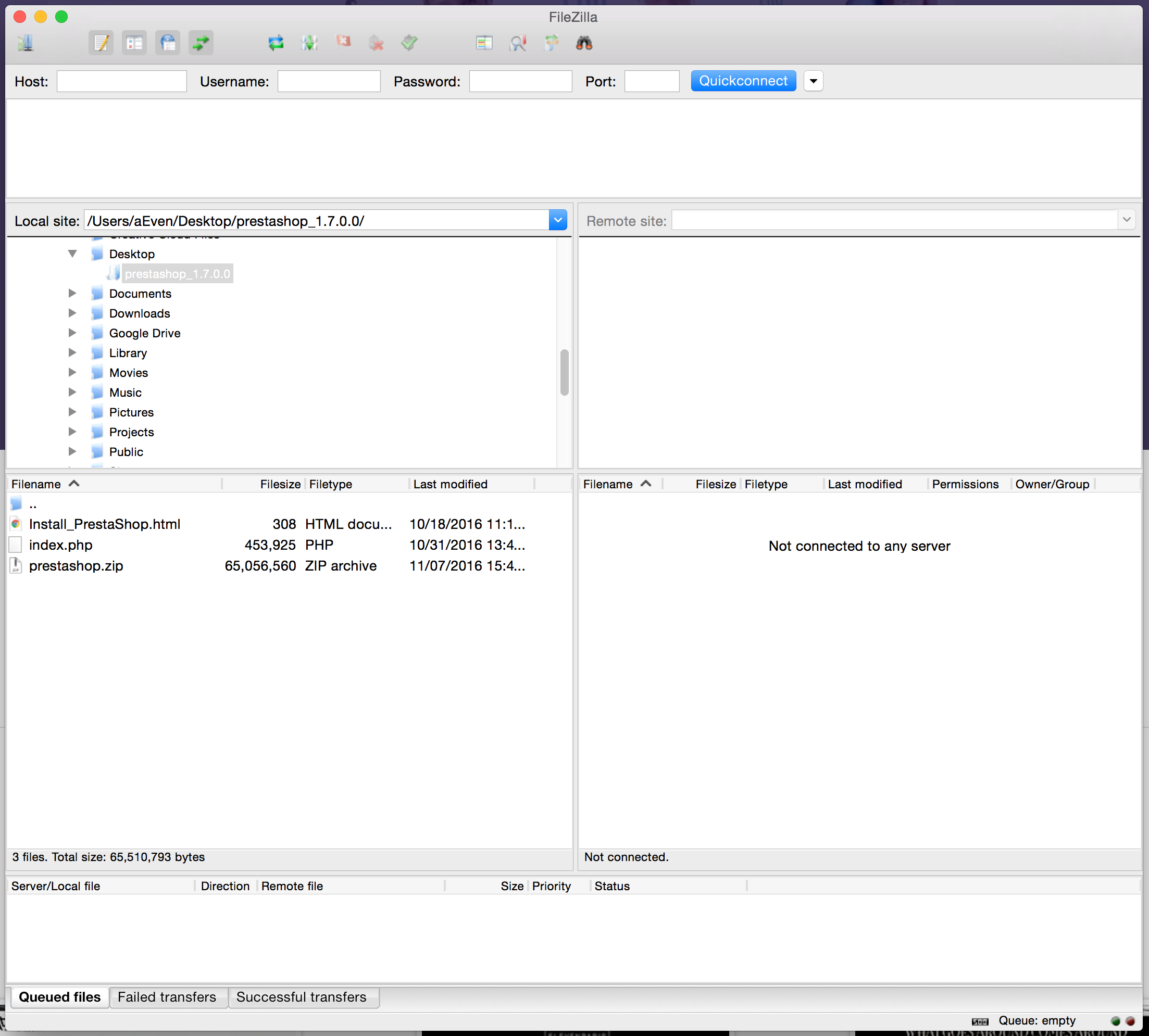Click the Refresh file lists icon
The width and height of the screenshot is (1149, 1036).
tap(276, 43)
